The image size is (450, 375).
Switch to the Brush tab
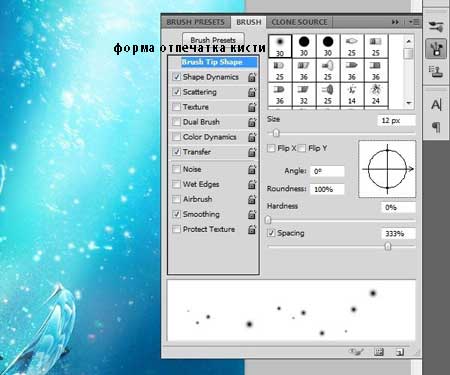tap(249, 22)
